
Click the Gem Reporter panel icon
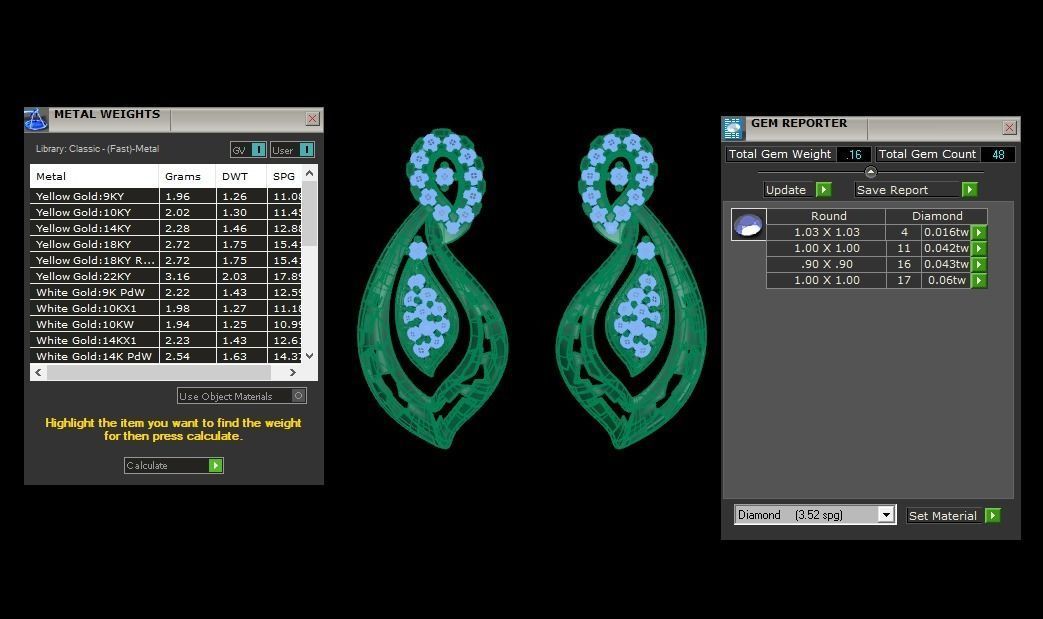coord(733,128)
